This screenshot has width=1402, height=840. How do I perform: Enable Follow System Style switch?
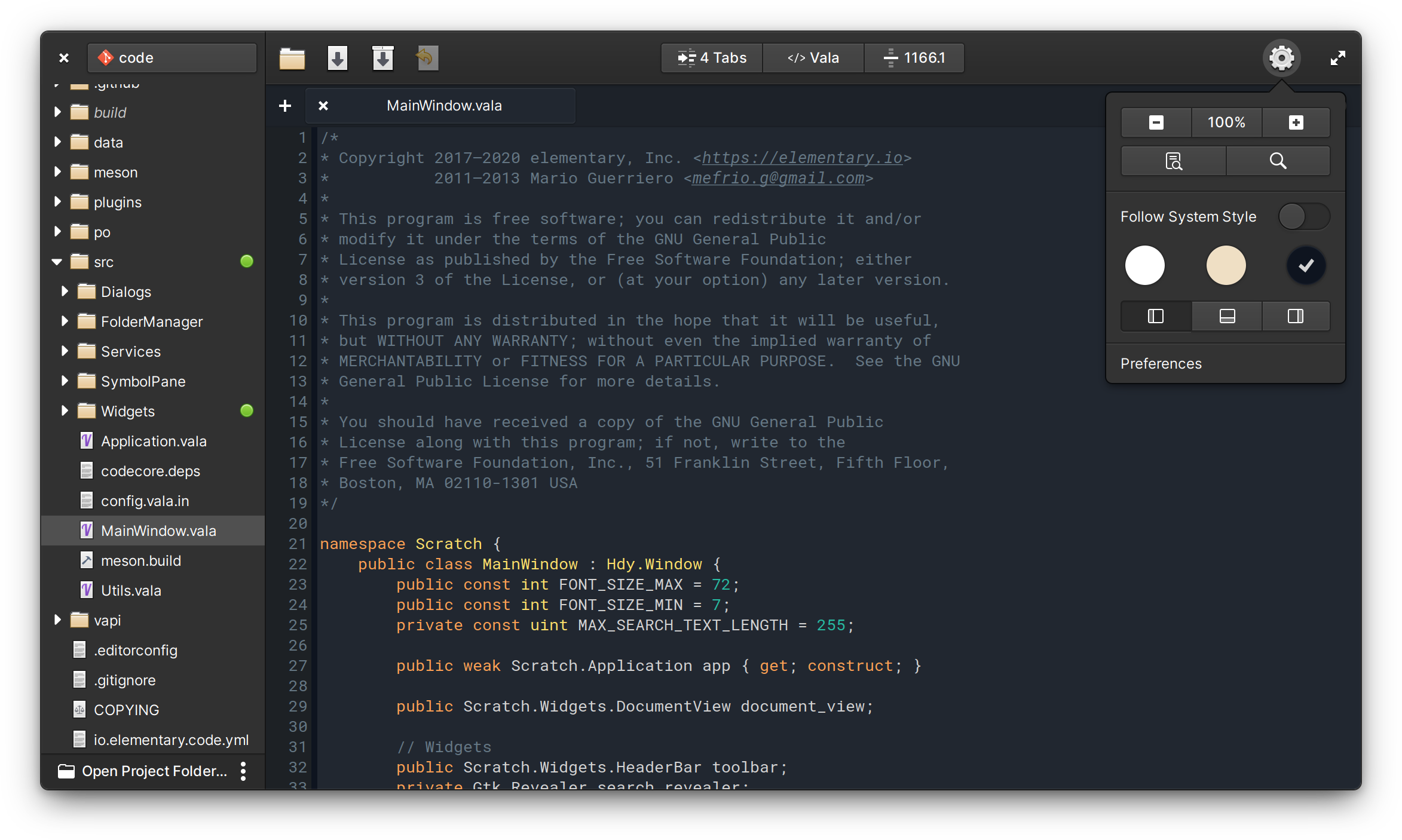click(x=1303, y=216)
